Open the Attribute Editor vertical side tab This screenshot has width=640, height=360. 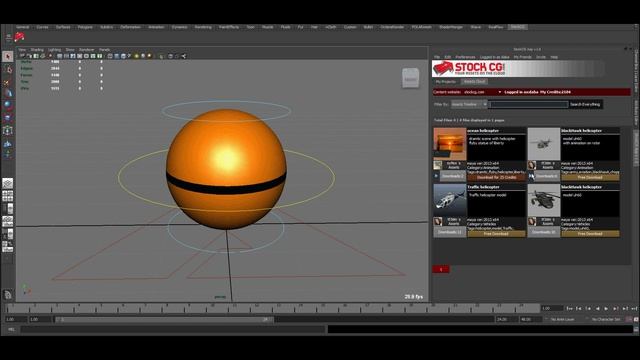coord(636,113)
